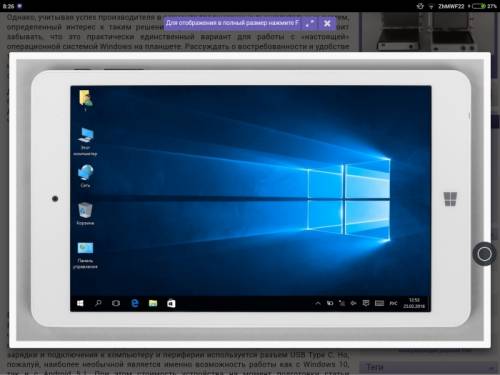
Task: Open the File Explorer taskbar icon
Action: (x=153, y=303)
